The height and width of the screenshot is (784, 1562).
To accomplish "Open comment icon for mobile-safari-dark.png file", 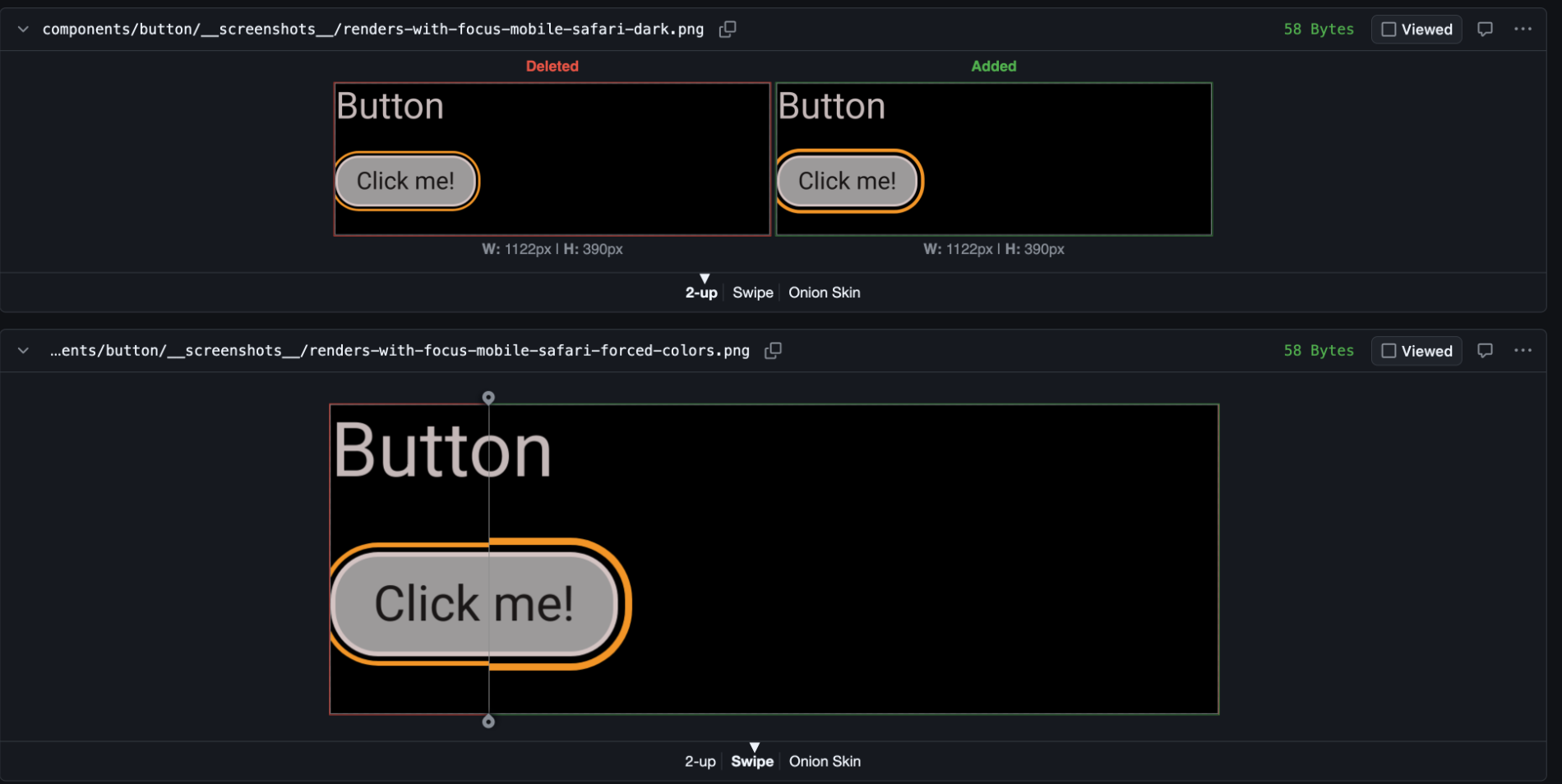I will [x=1485, y=30].
